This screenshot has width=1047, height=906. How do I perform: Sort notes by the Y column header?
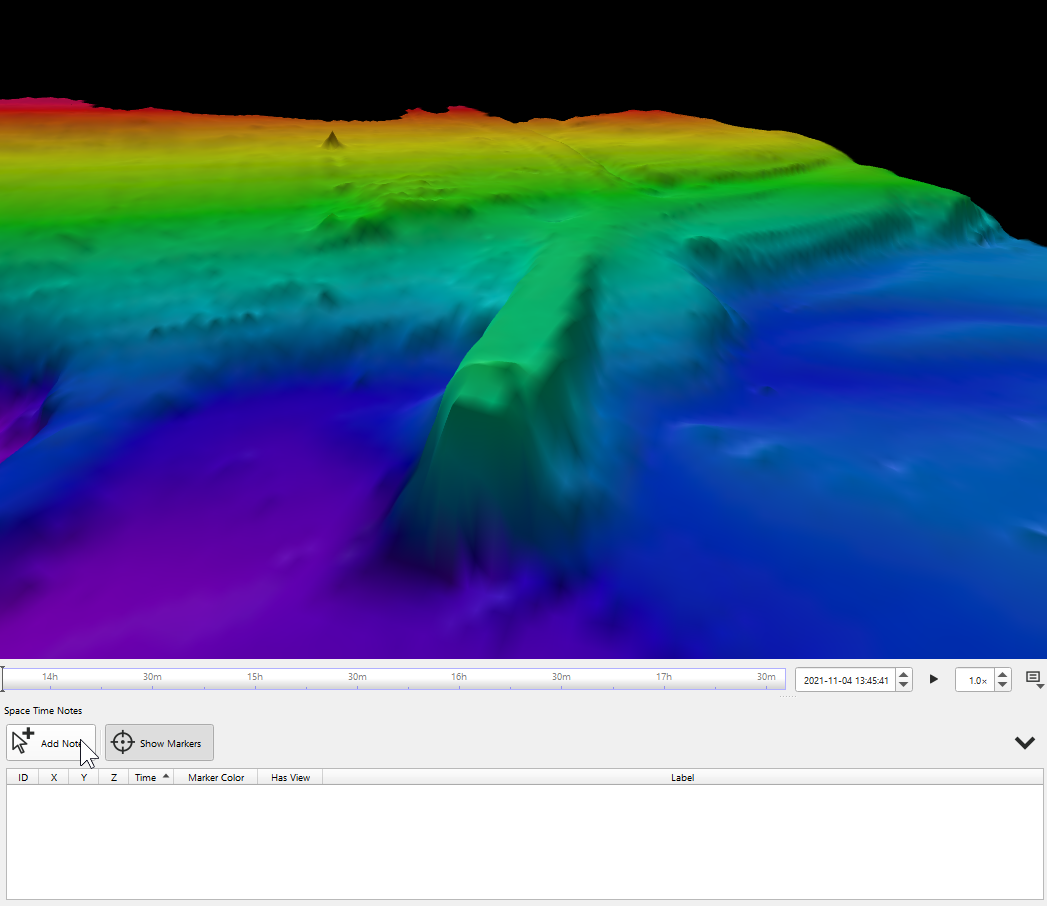83,777
